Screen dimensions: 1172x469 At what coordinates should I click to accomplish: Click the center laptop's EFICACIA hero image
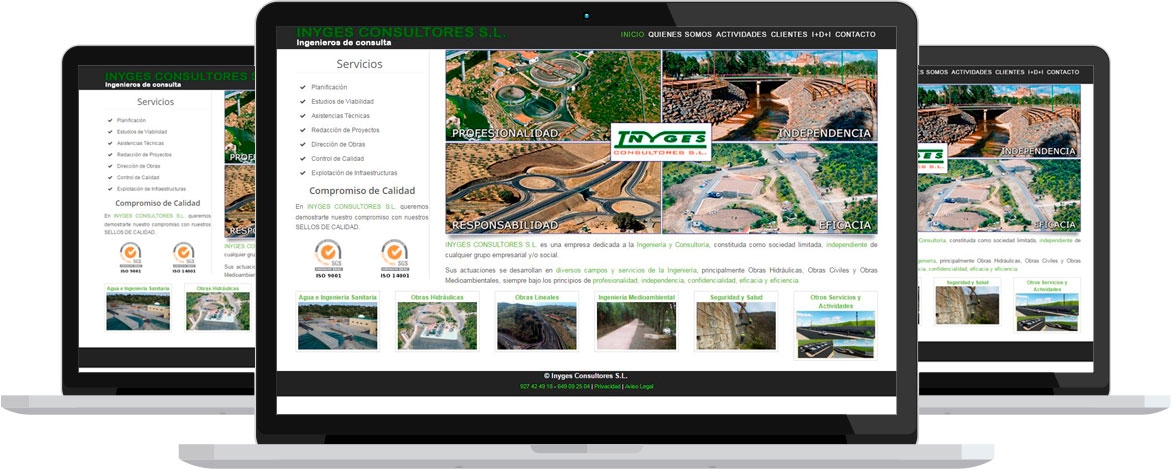click(x=770, y=188)
